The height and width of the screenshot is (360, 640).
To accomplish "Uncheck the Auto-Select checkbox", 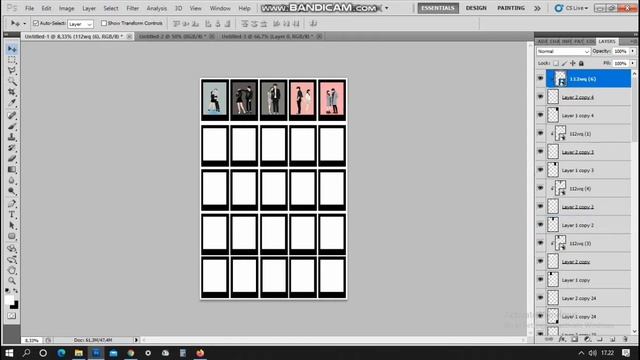I will coord(36,23).
